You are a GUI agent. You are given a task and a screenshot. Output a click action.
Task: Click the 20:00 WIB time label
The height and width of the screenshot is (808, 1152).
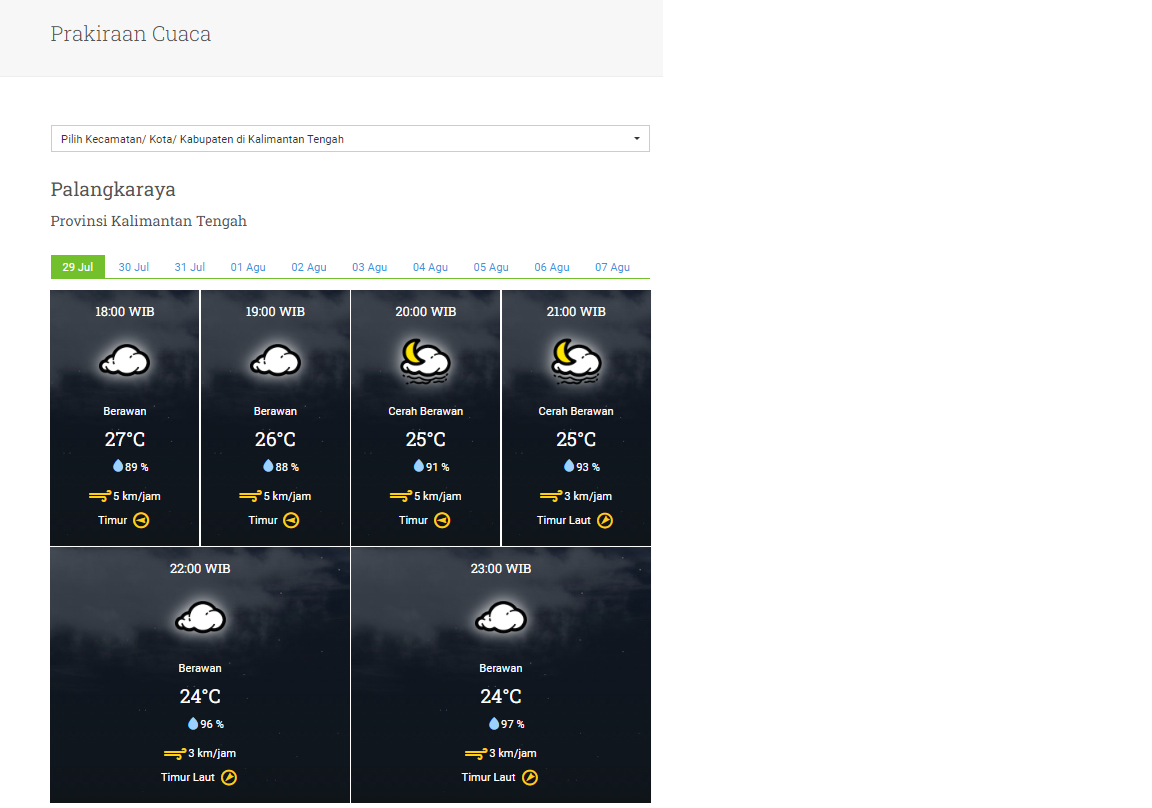pos(426,311)
